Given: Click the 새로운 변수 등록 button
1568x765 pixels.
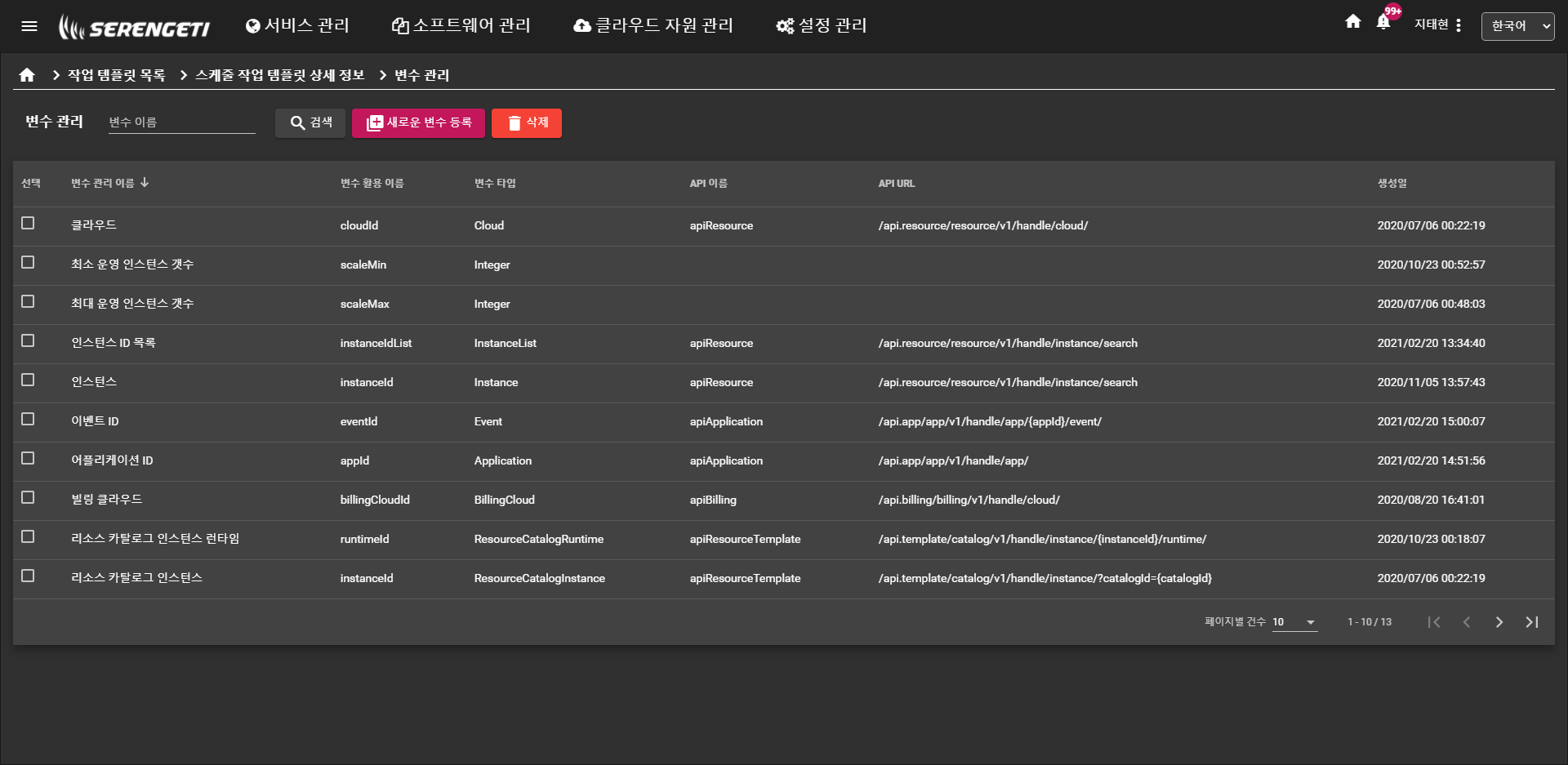Looking at the screenshot, I should [x=418, y=123].
